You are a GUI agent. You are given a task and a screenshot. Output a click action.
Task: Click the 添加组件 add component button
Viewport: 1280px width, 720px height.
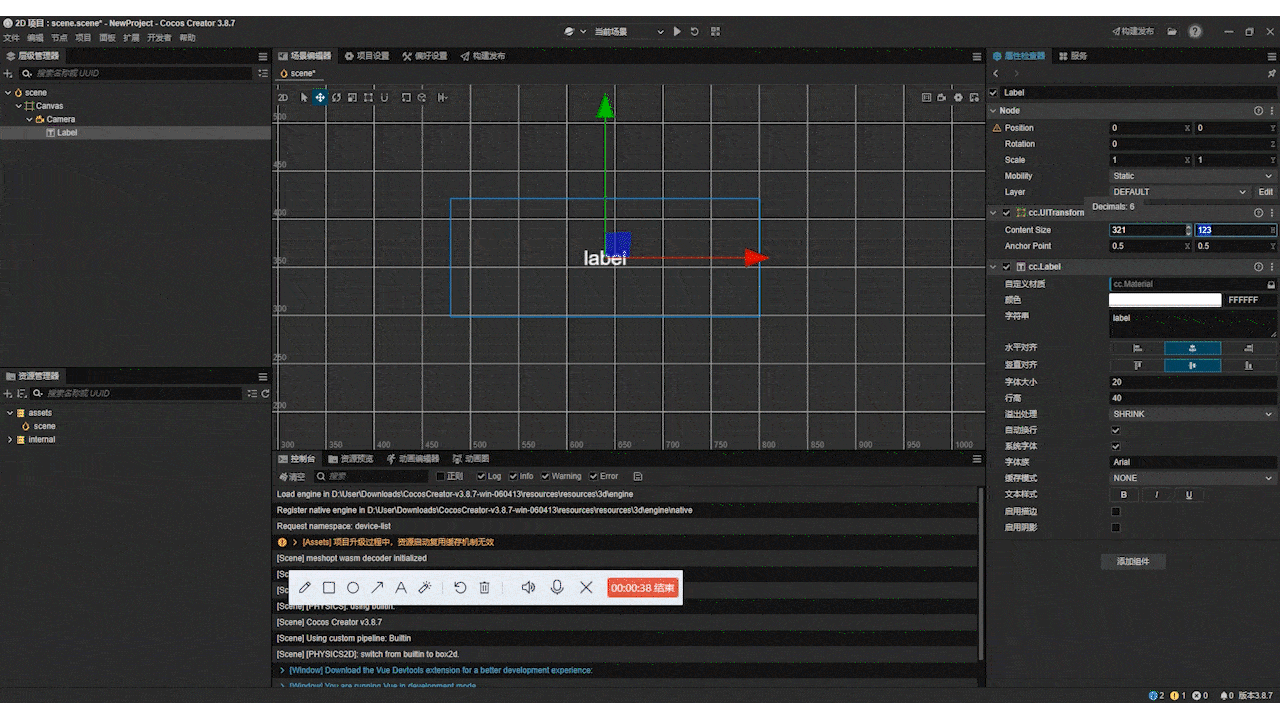pos(1133,562)
